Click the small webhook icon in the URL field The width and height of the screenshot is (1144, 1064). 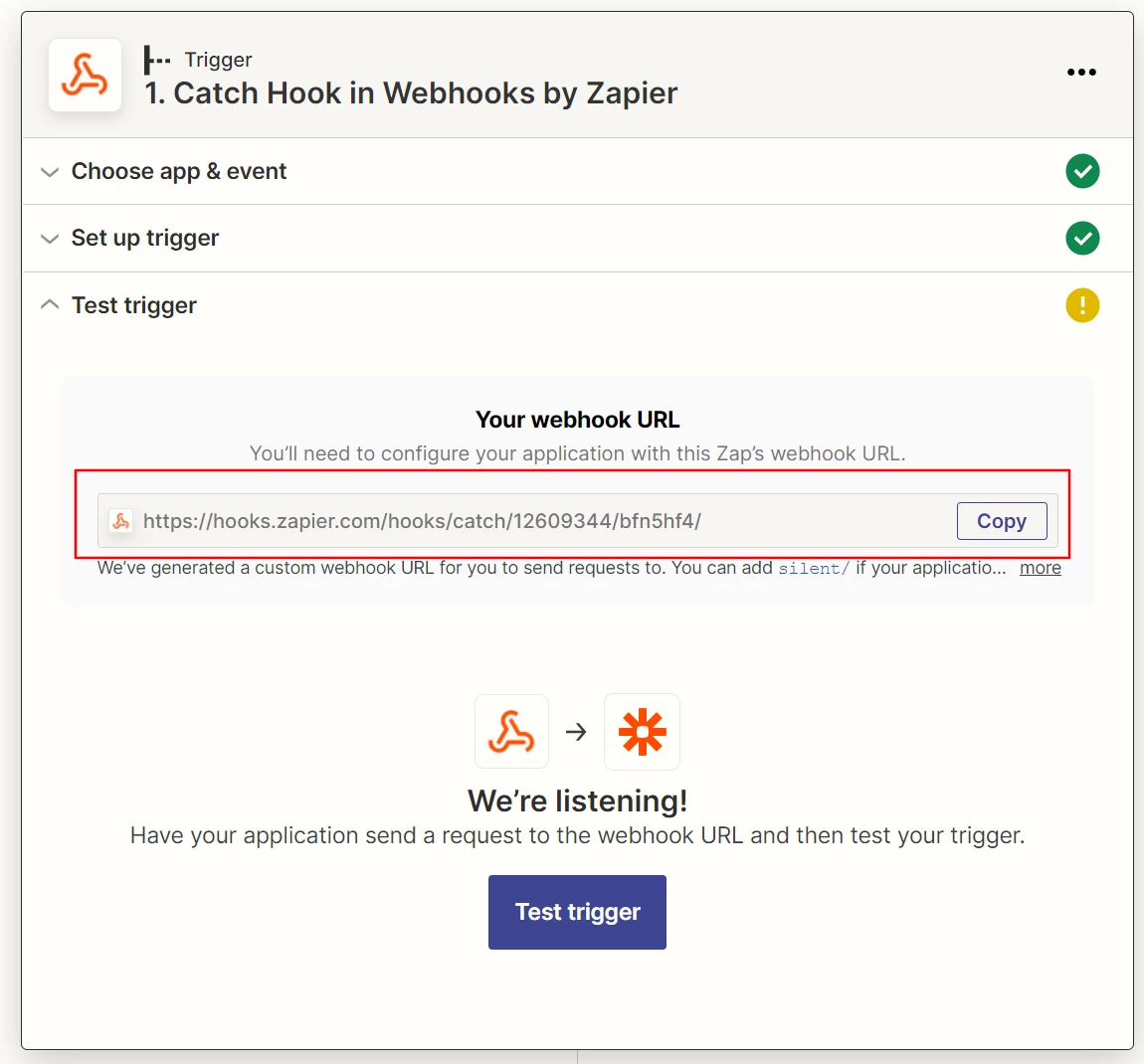point(121,521)
